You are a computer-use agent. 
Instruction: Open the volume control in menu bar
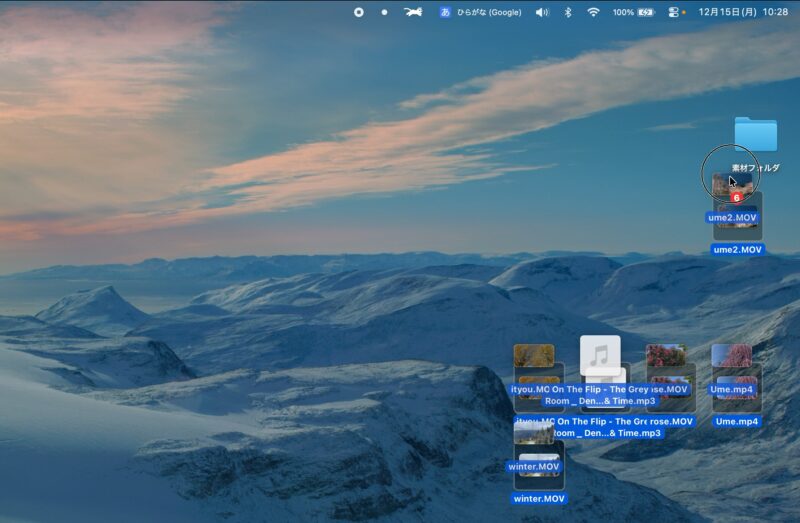(542, 12)
